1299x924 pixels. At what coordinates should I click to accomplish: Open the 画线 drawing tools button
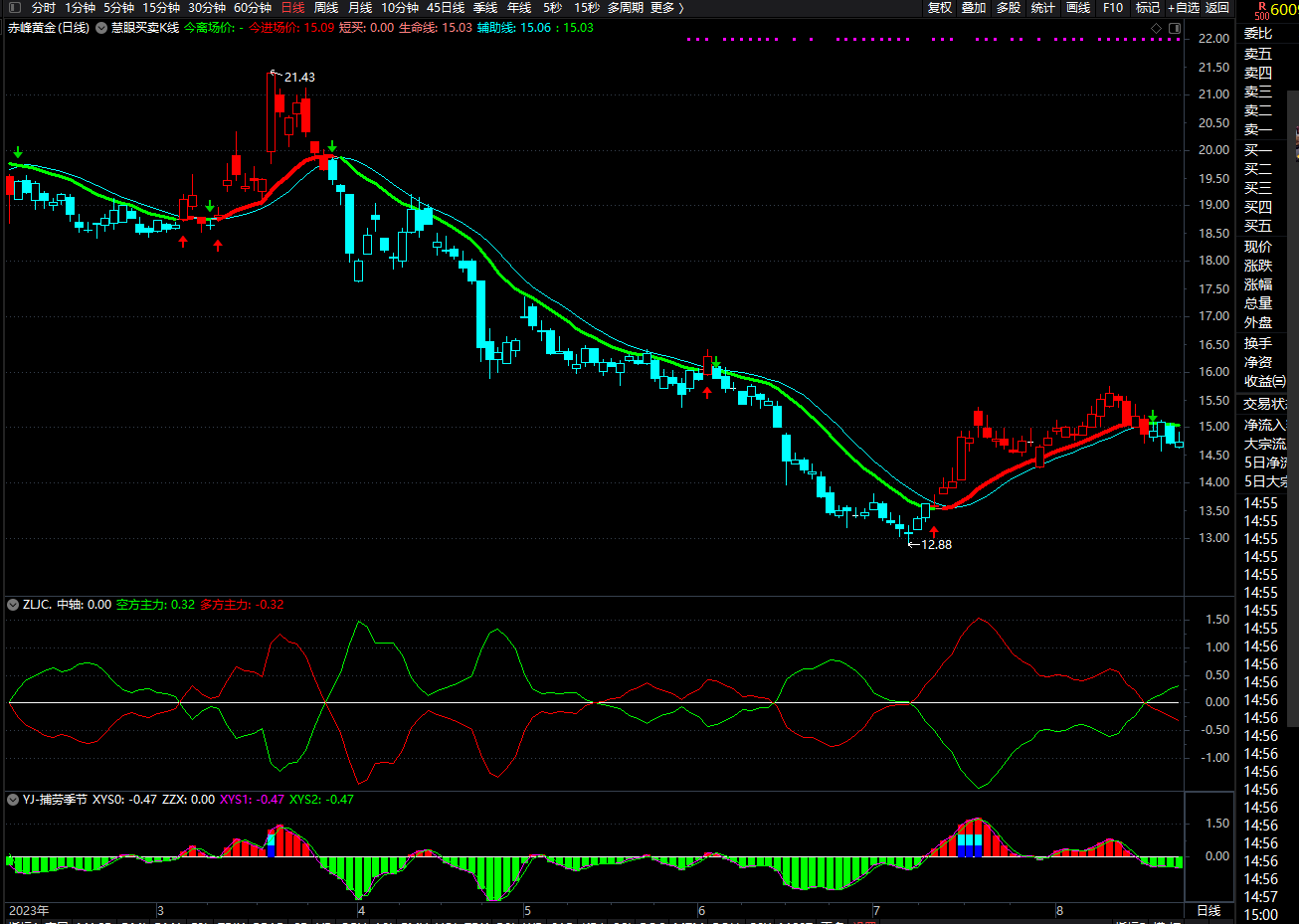coord(1078,7)
